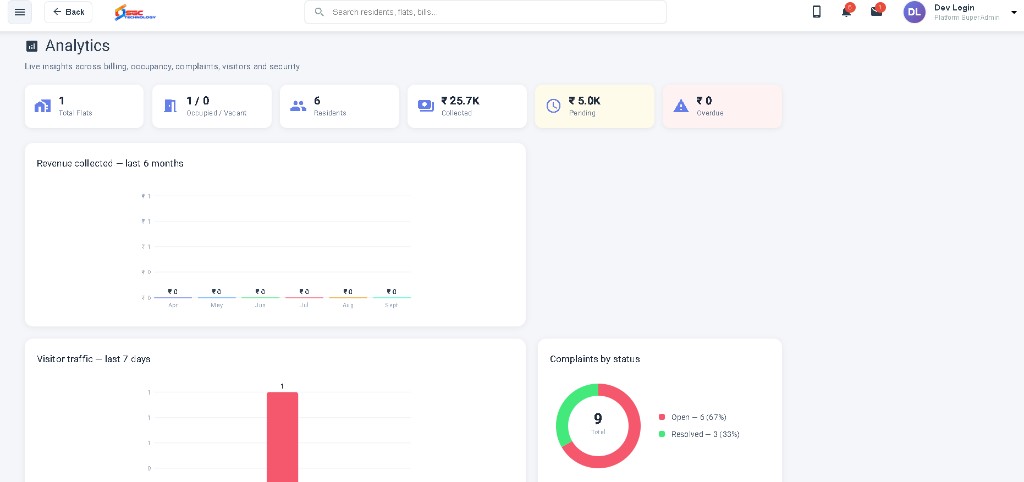Image resolution: width=1024 pixels, height=482 pixels.
Task: Select the ₹ 0 Overdue value
Action: pyautogui.click(x=704, y=101)
